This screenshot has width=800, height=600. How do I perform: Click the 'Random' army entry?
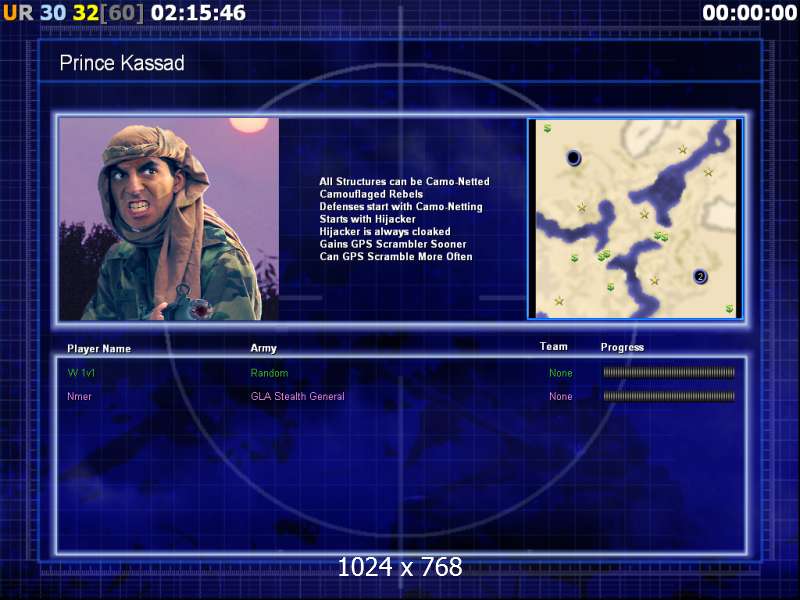(x=269, y=373)
